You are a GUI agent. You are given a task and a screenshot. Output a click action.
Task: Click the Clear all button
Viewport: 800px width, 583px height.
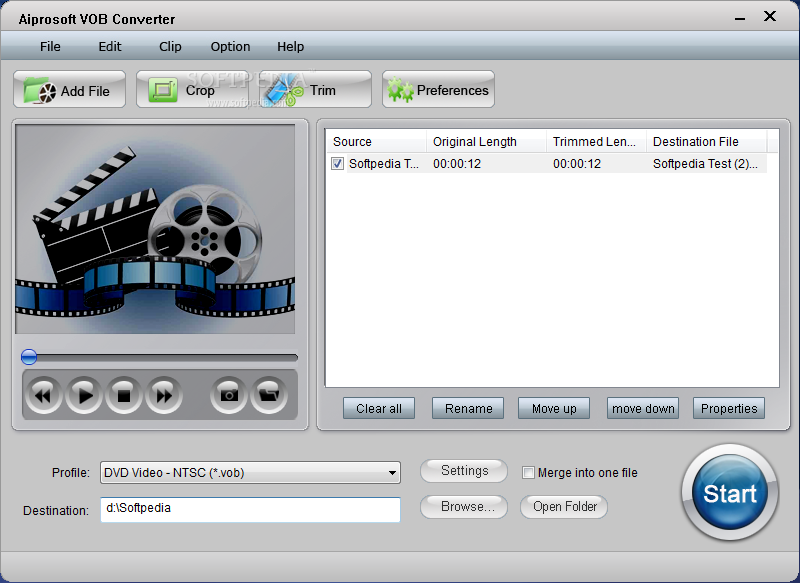tap(379, 409)
